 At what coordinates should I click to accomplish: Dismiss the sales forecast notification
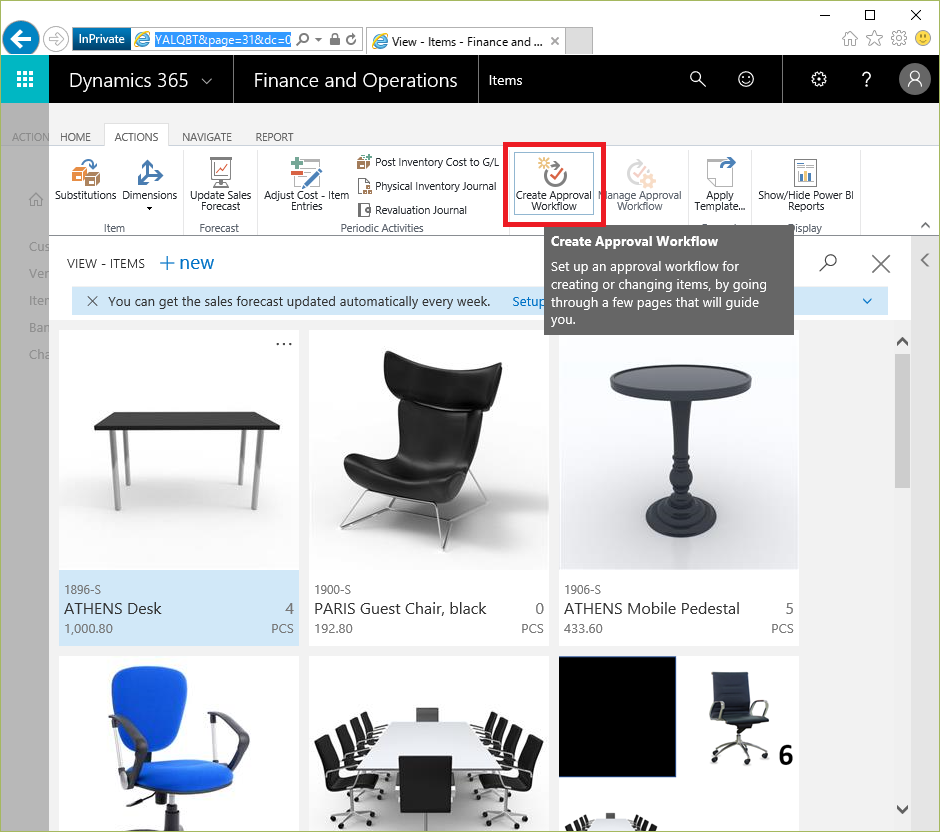tap(92, 301)
